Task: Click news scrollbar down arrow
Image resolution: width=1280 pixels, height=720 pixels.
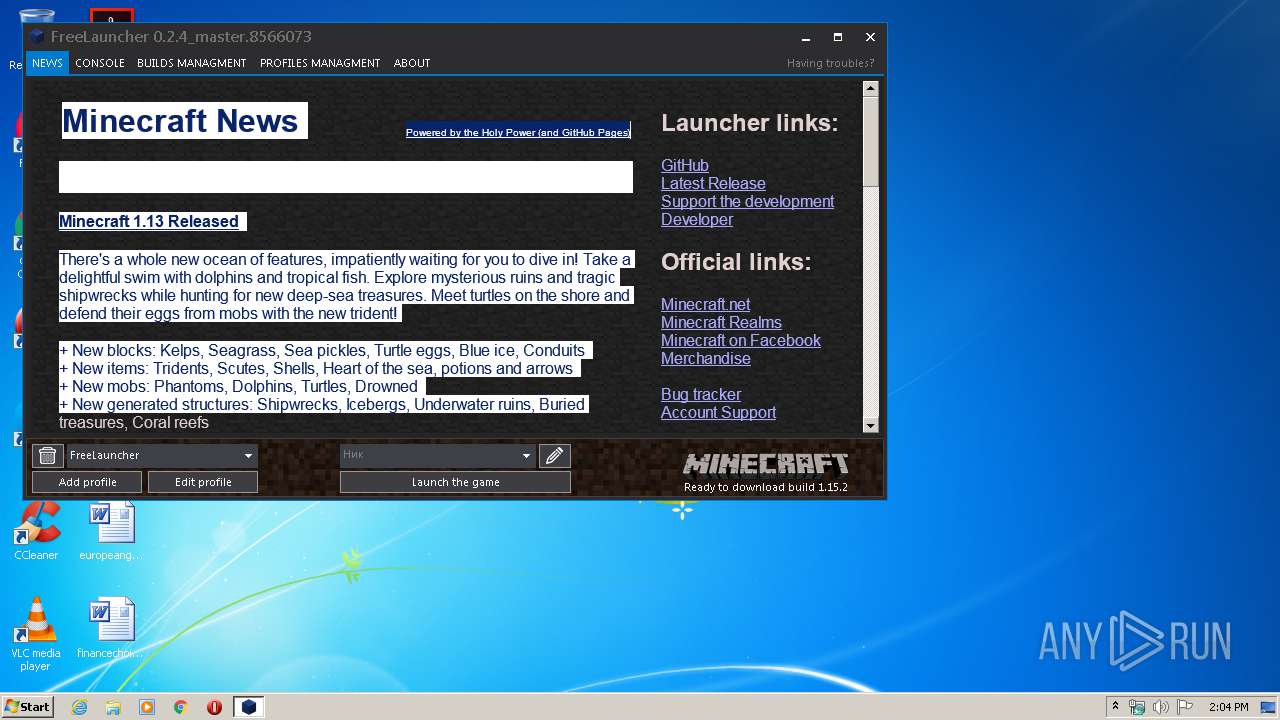Action: (870, 426)
